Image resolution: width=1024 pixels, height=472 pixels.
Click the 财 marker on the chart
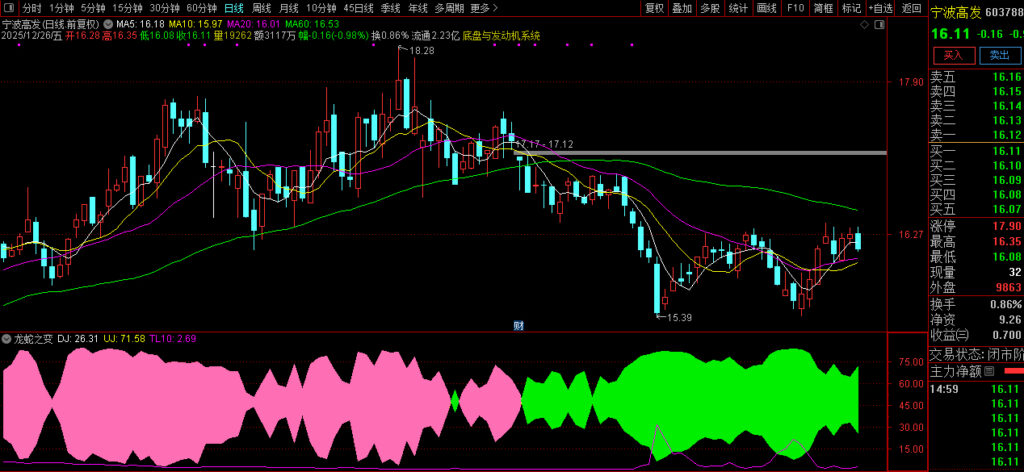[519, 324]
